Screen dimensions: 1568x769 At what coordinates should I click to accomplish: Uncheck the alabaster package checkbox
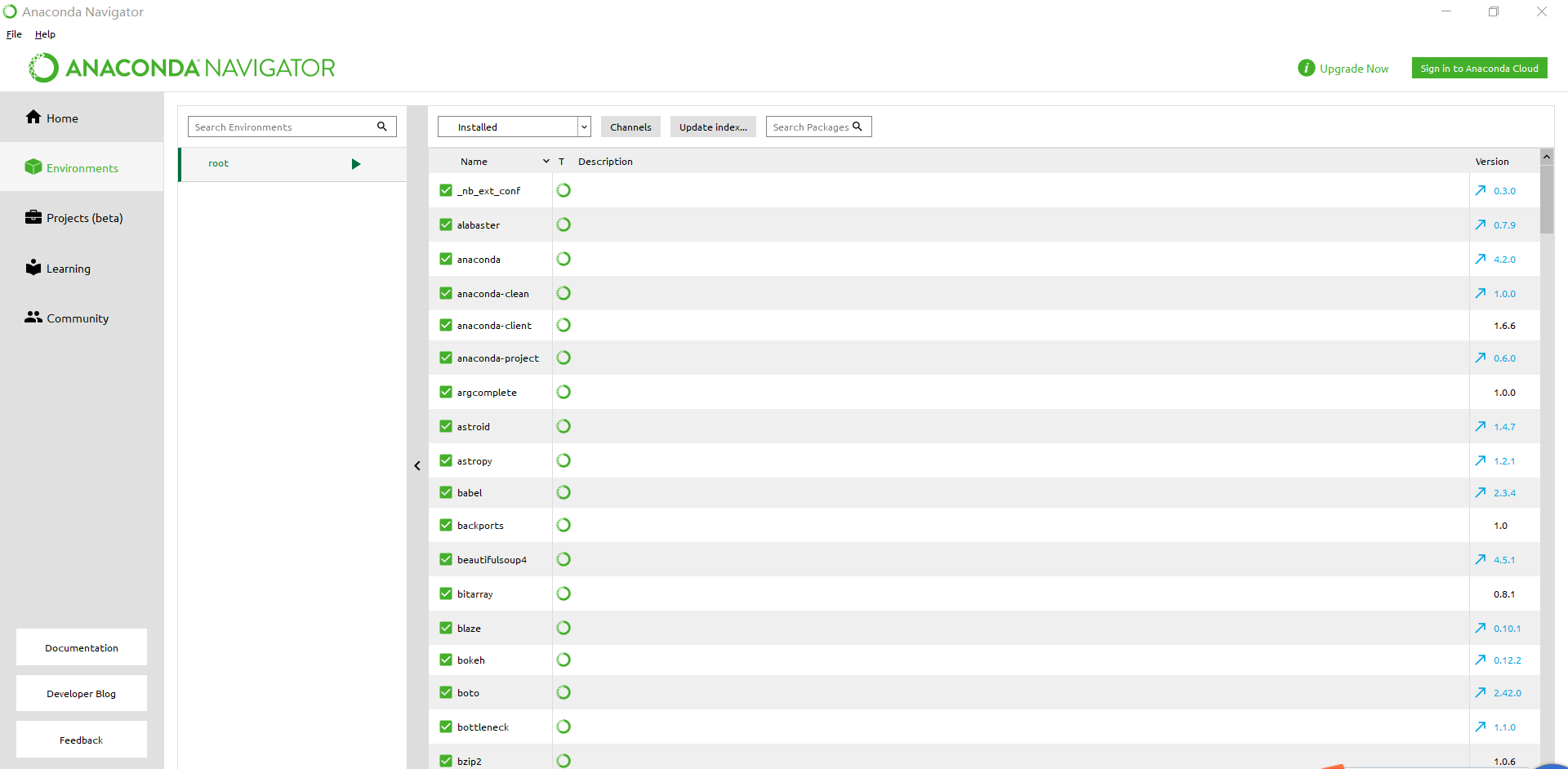tap(446, 224)
